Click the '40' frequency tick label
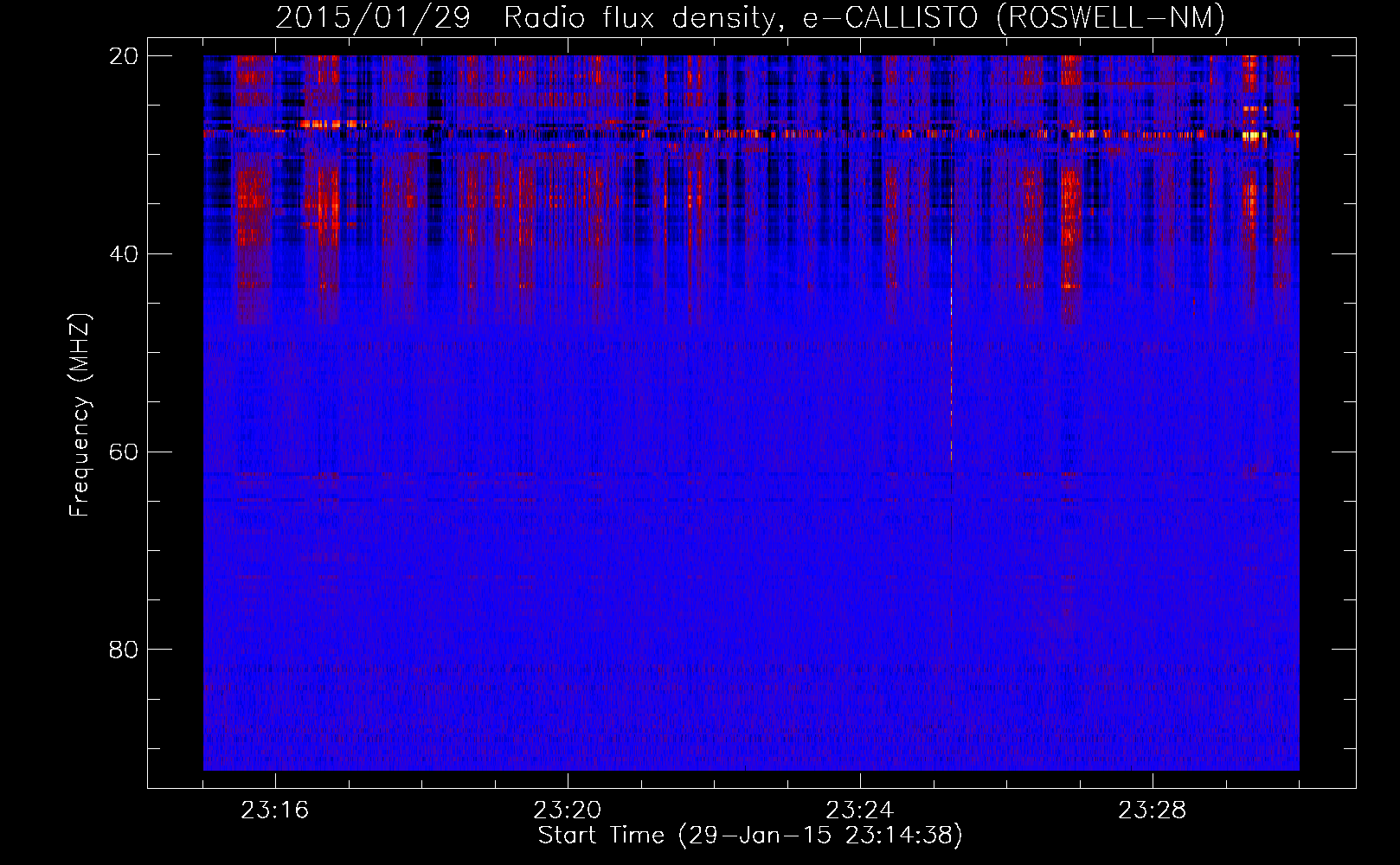 tap(124, 254)
